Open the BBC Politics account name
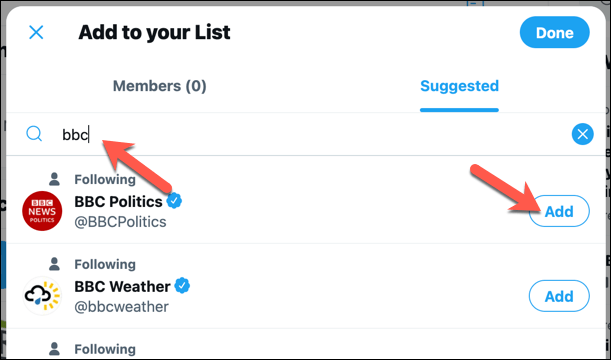611x360 pixels. pos(118,201)
